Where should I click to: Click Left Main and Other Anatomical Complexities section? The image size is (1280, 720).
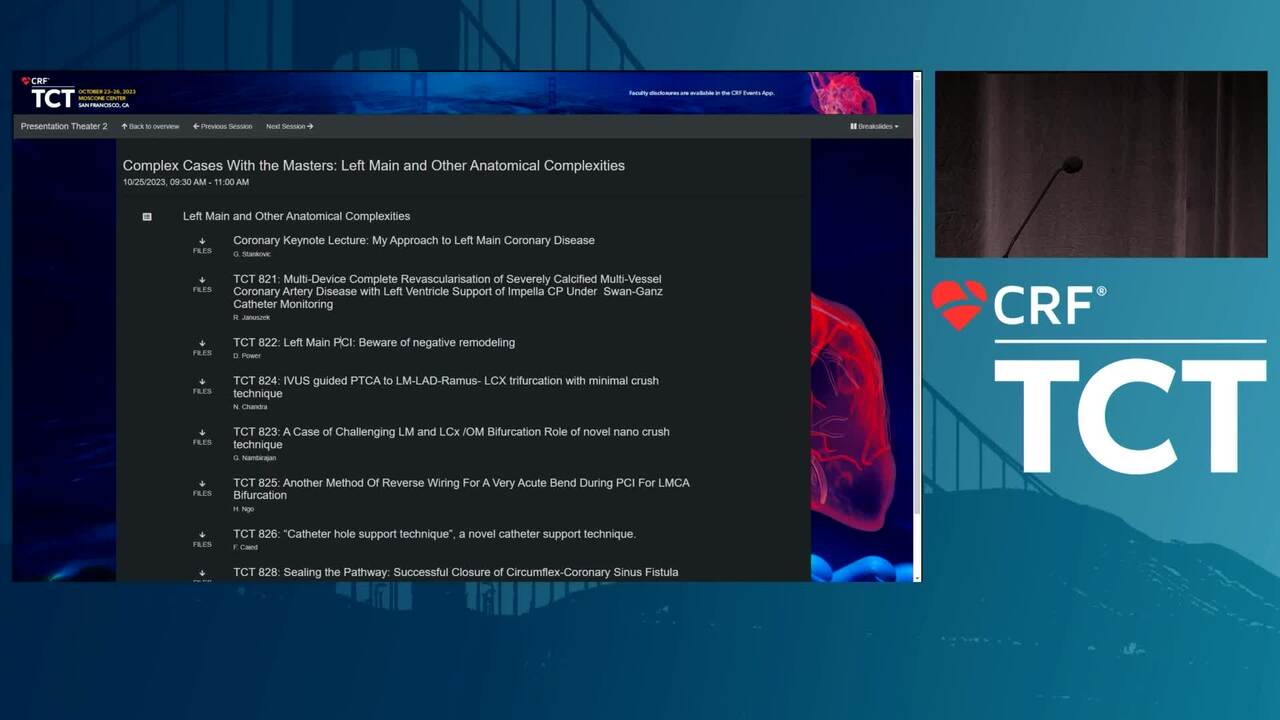(296, 216)
